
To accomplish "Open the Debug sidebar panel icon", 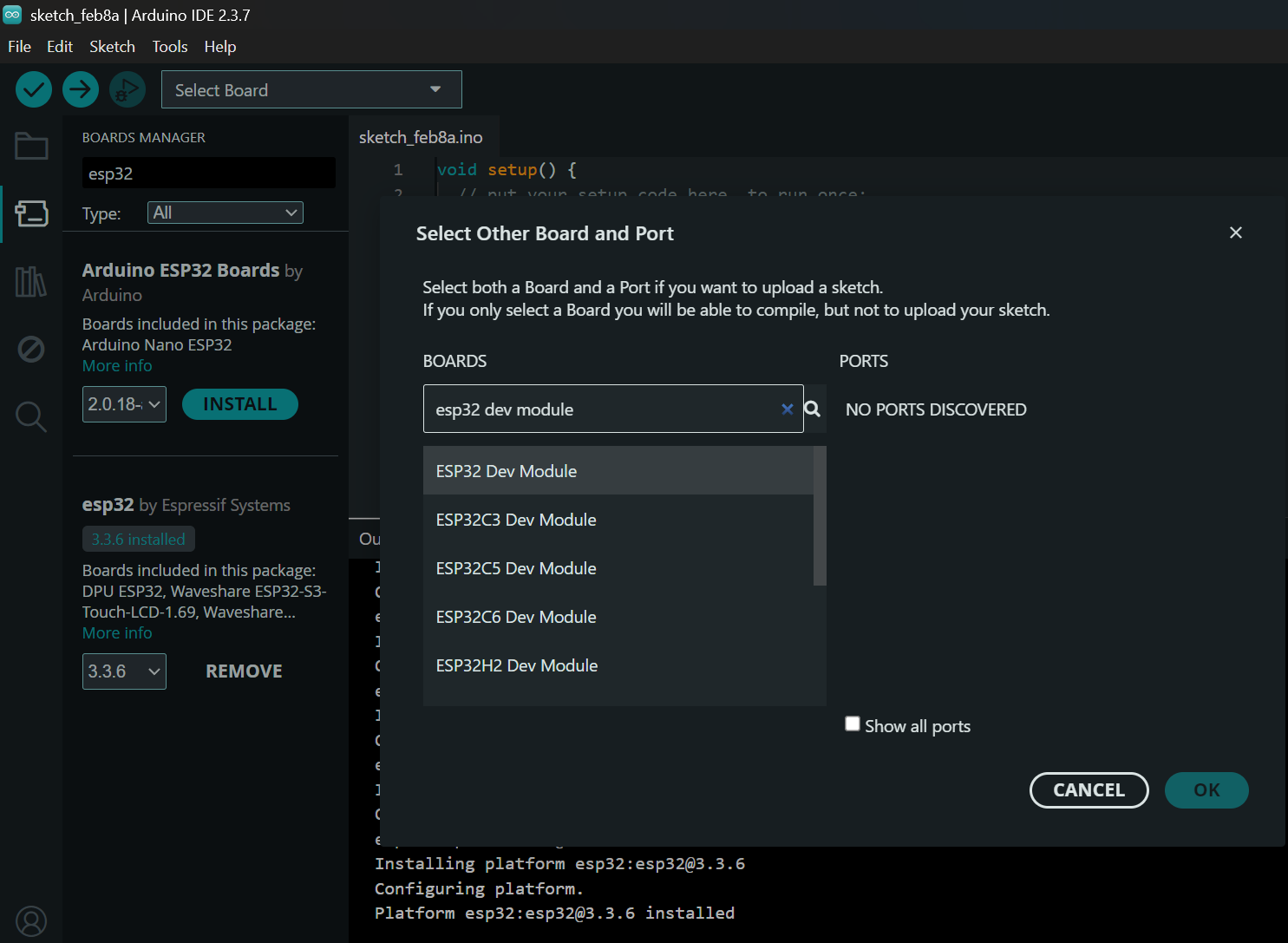I will click(x=31, y=349).
